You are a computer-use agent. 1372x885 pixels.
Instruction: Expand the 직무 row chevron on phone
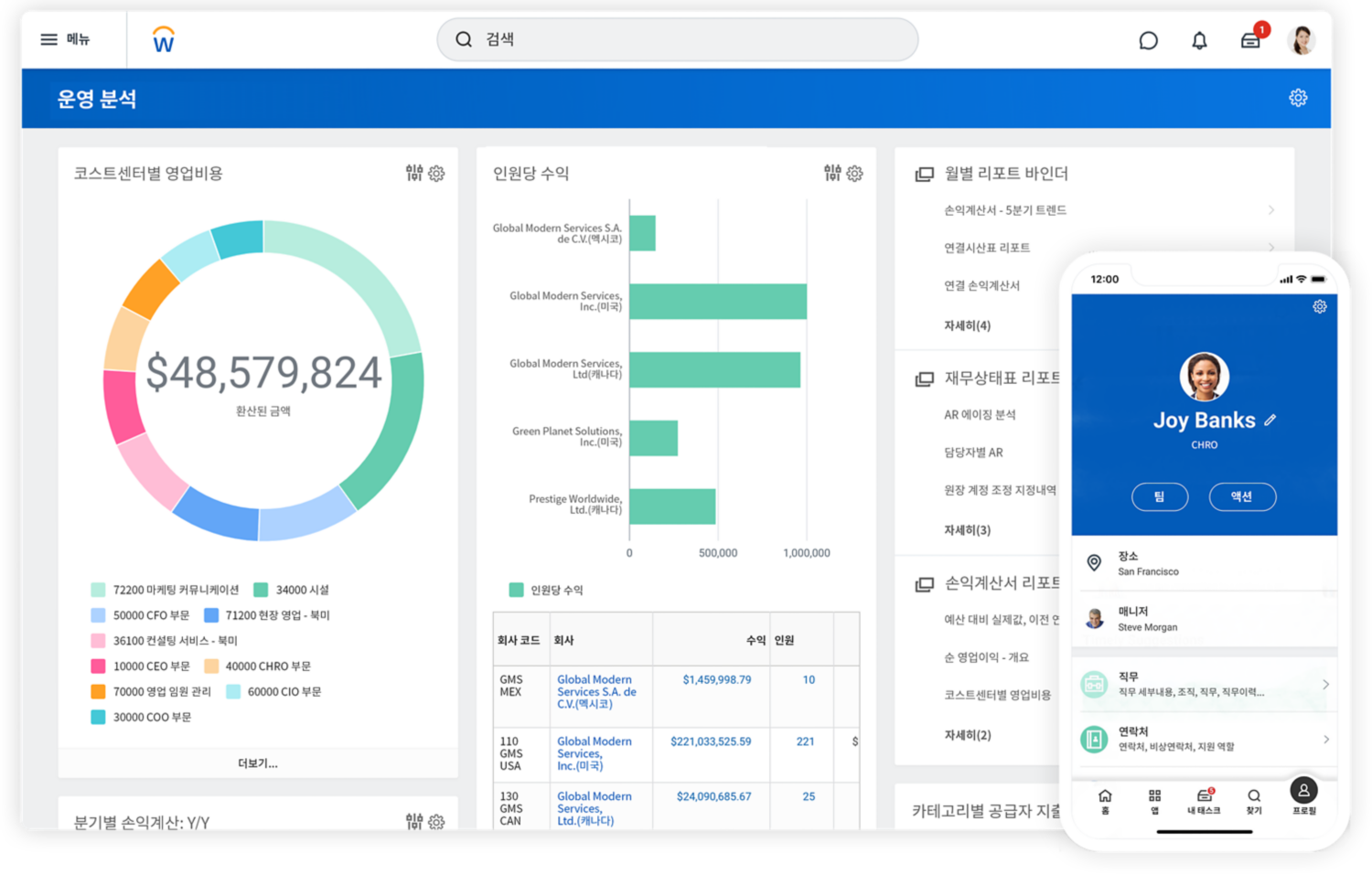pyautogui.click(x=1325, y=684)
